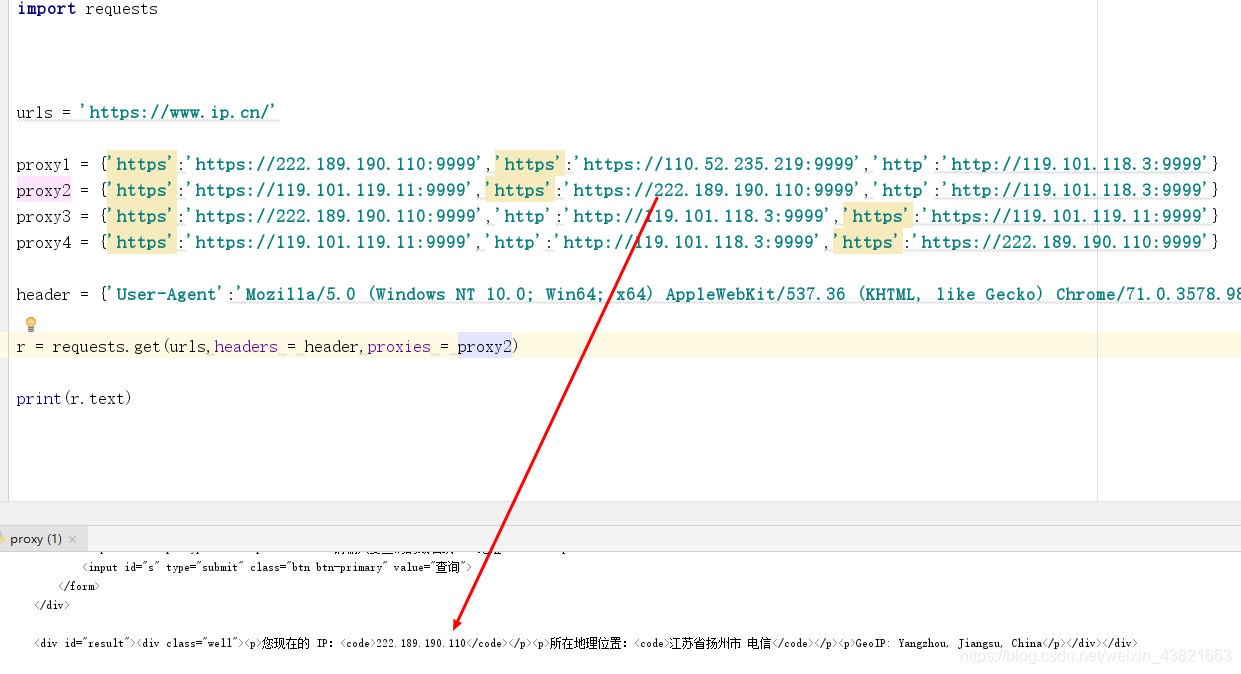
Task: Place cursor on 'import requests' line
Action: pos(87,9)
